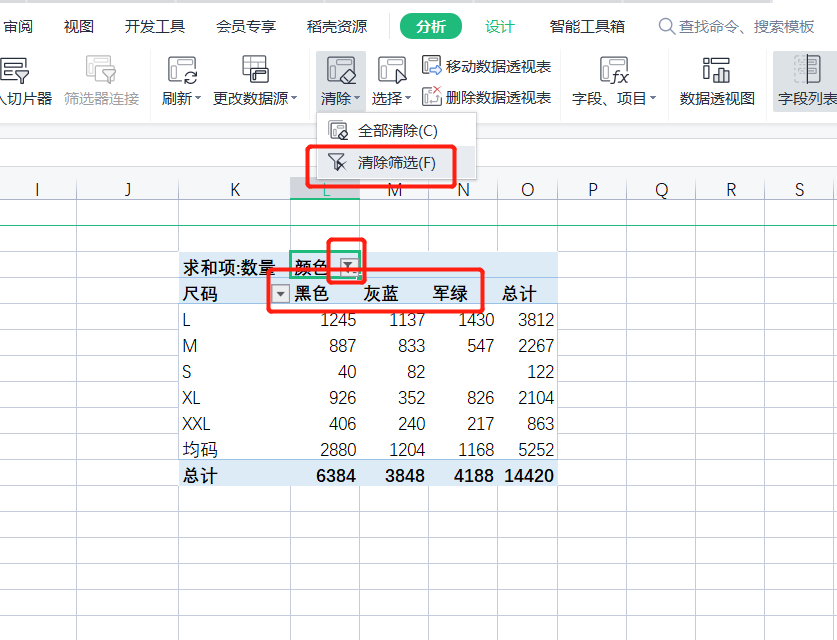
Task: Choose 清除筛选(F) from the menu
Action: point(396,163)
